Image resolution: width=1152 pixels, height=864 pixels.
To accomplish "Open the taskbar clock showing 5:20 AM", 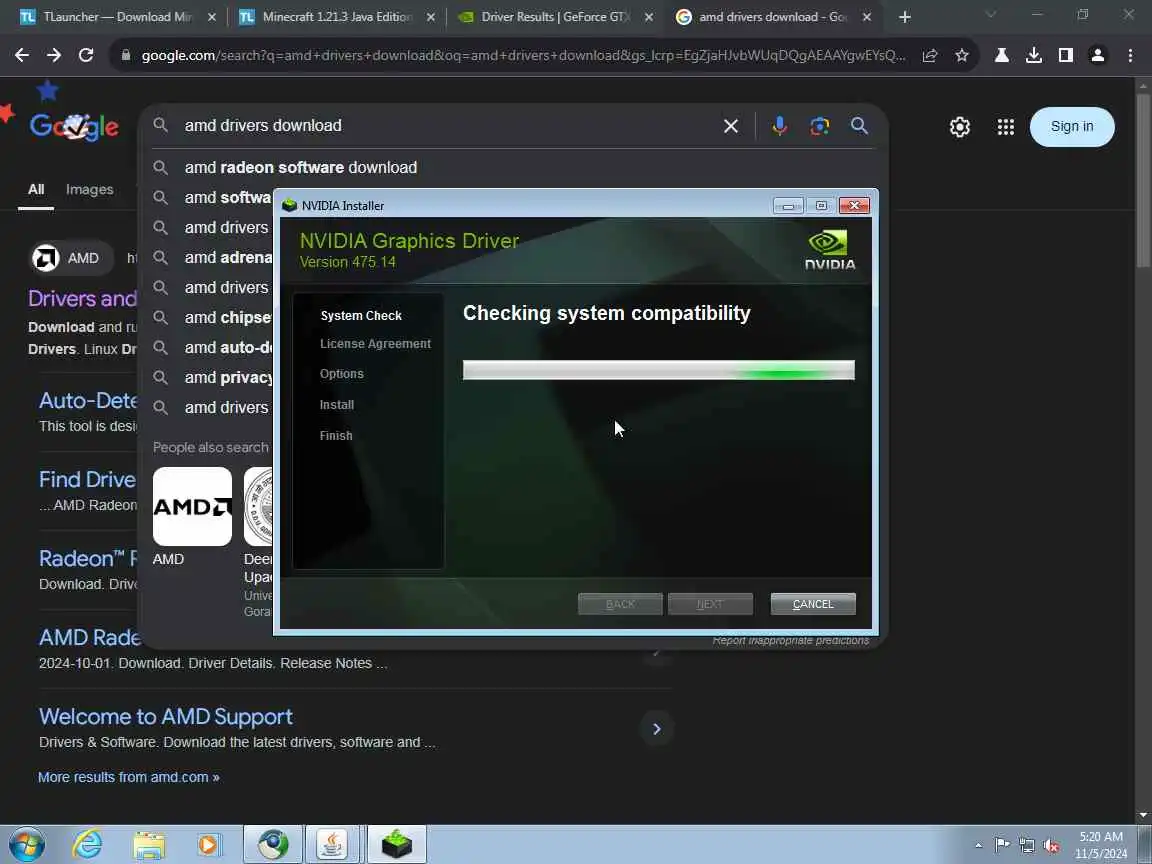I will point(1101,845).
